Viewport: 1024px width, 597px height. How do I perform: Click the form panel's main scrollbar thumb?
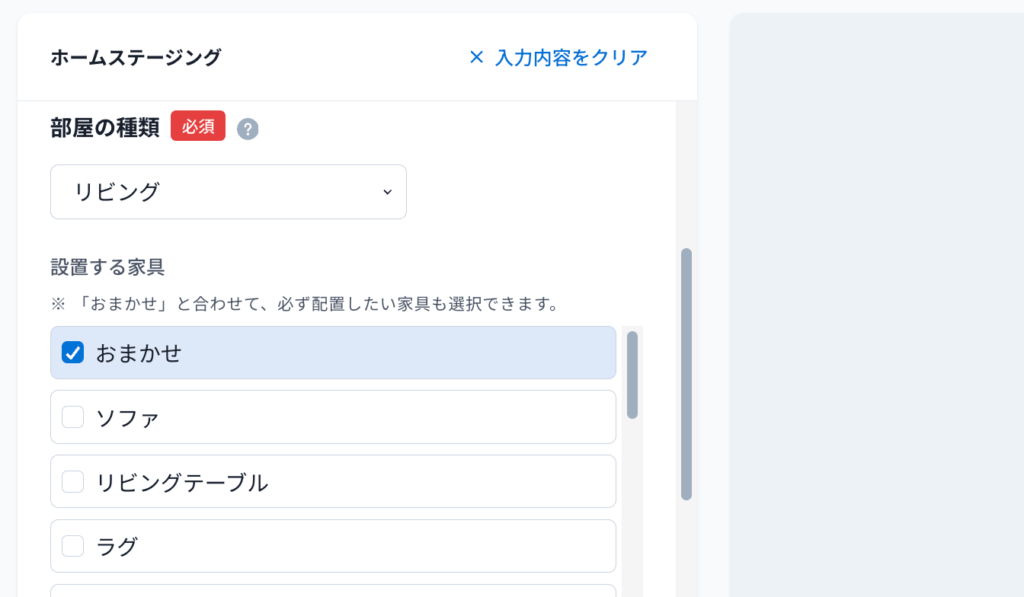[x=686, y=374]
